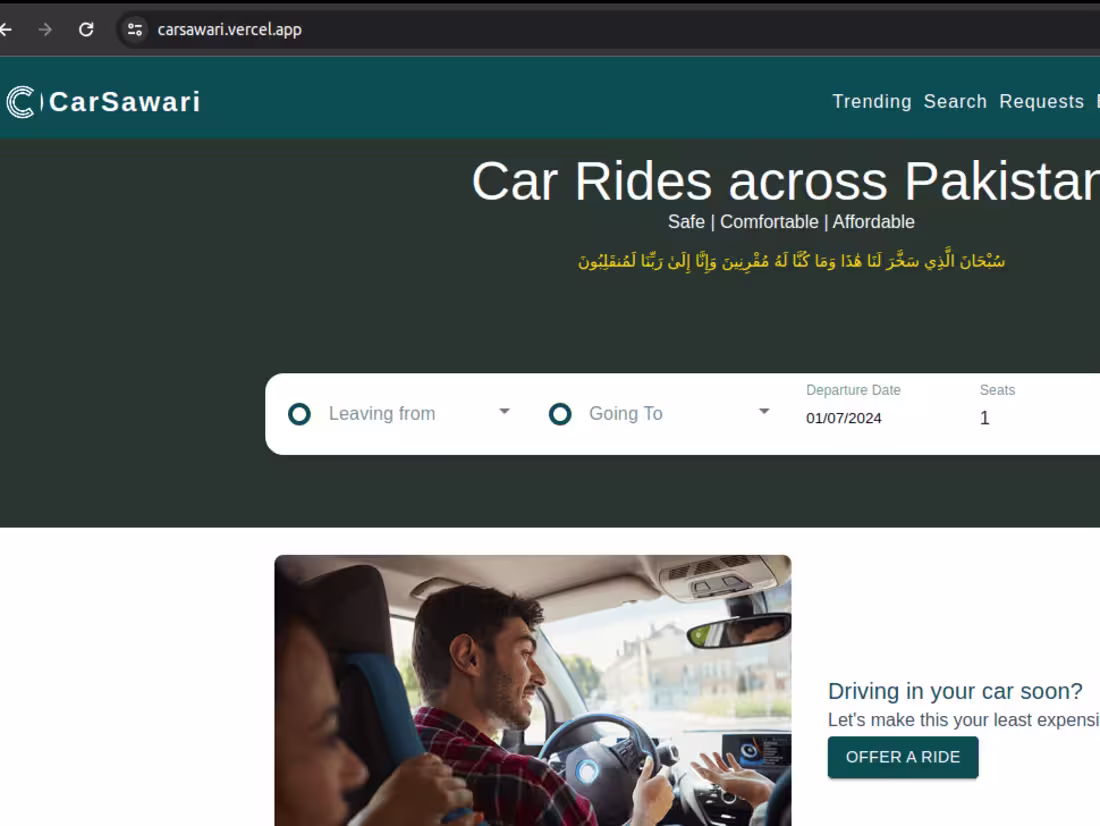Open the Search page link
The image size is (1100, 826).
pos(955,101)
